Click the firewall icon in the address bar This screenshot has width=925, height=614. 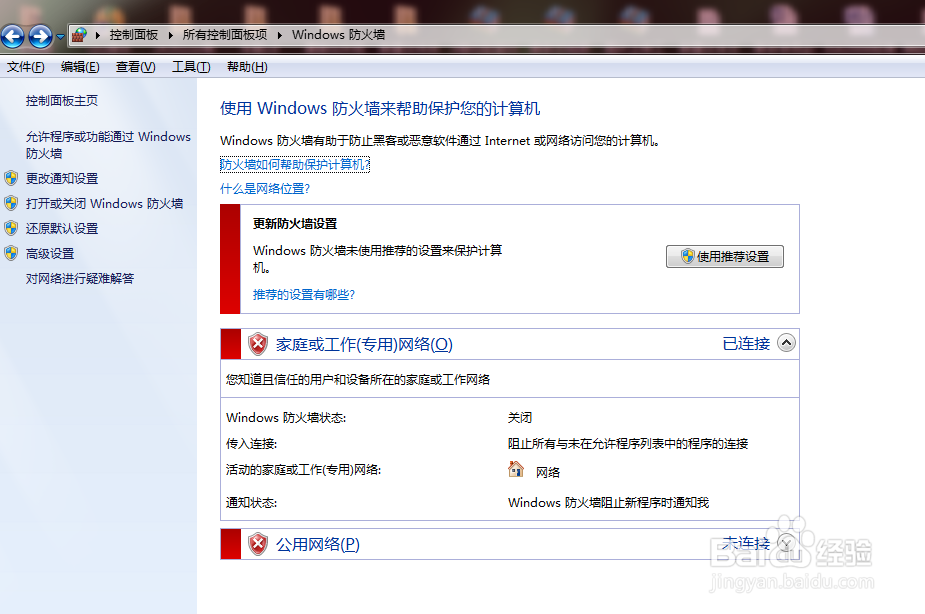click(77, 35)
